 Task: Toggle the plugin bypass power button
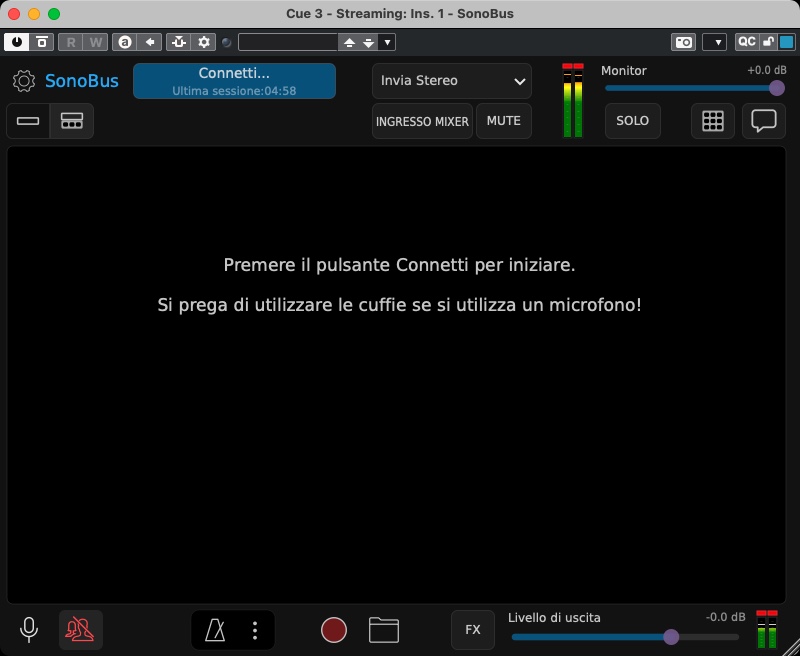click(17, 42)
